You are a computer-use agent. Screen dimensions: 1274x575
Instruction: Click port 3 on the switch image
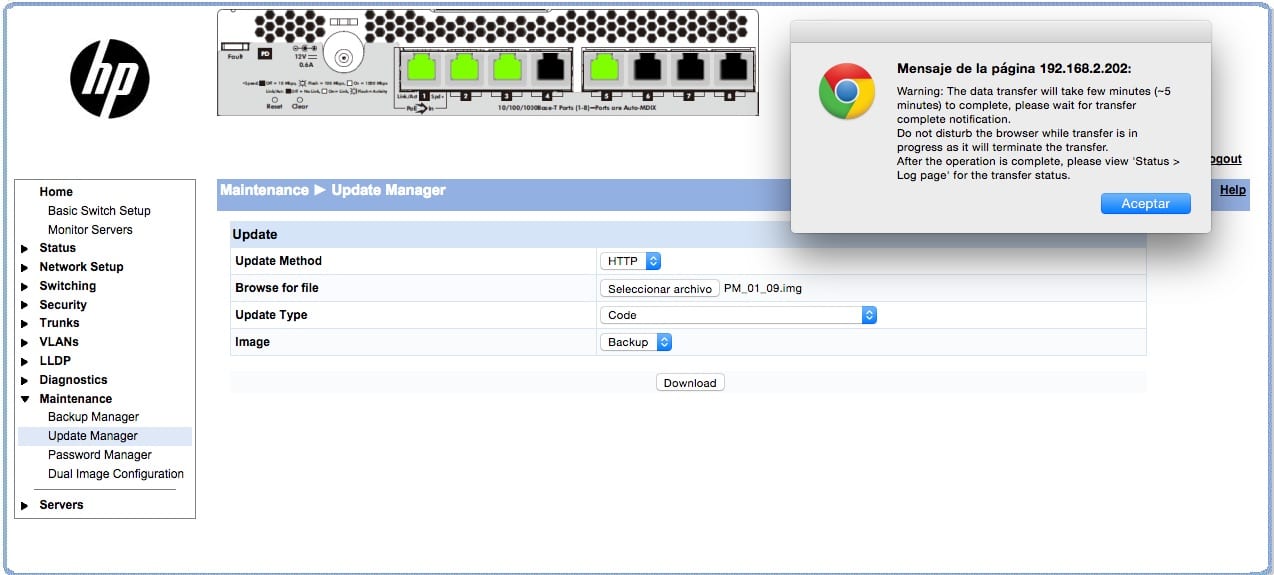click(508, 68)
